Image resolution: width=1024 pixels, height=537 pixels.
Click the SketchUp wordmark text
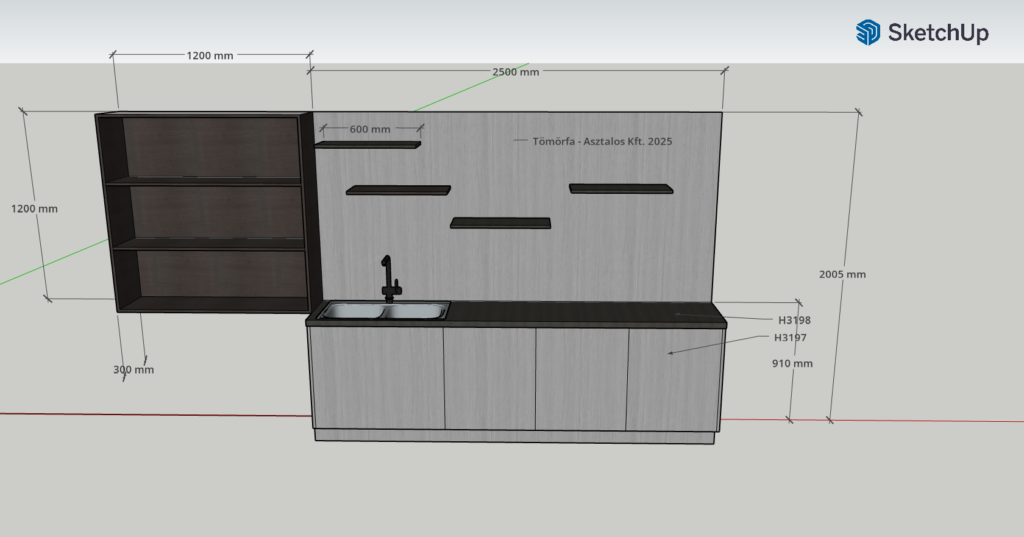coord(938,33)
